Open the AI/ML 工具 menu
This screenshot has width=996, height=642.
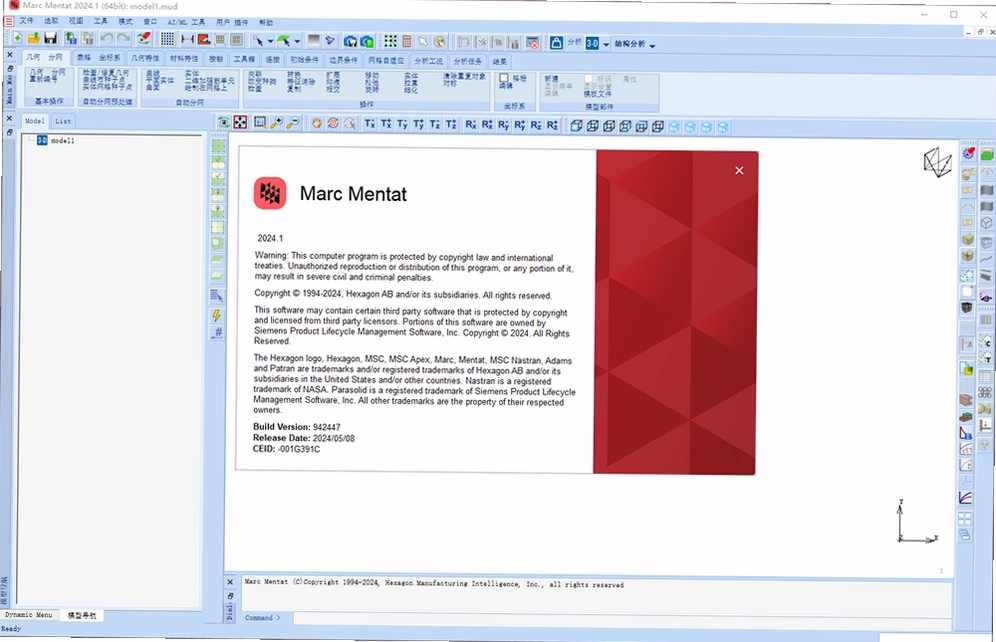[185, 22]
